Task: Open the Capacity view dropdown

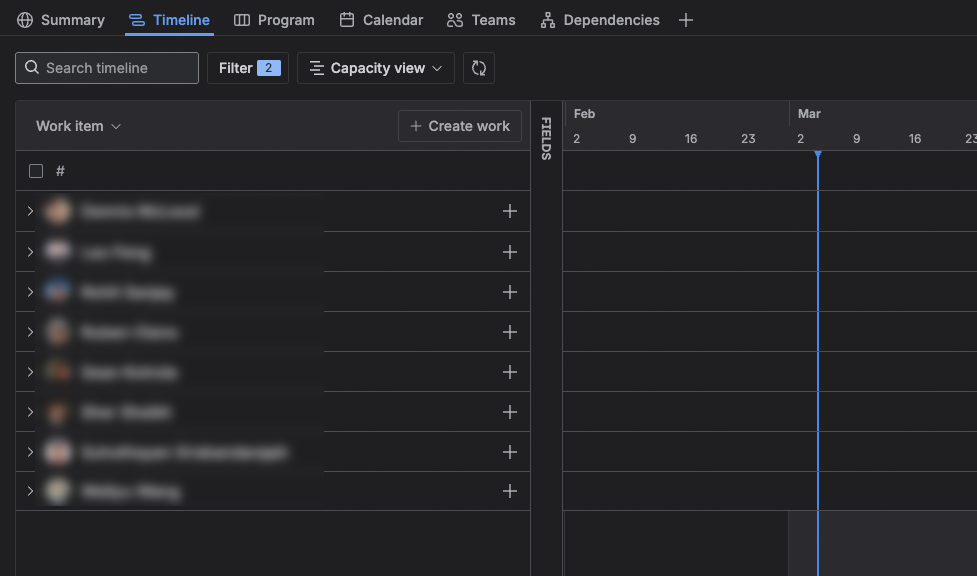Action: click(376, 68)
